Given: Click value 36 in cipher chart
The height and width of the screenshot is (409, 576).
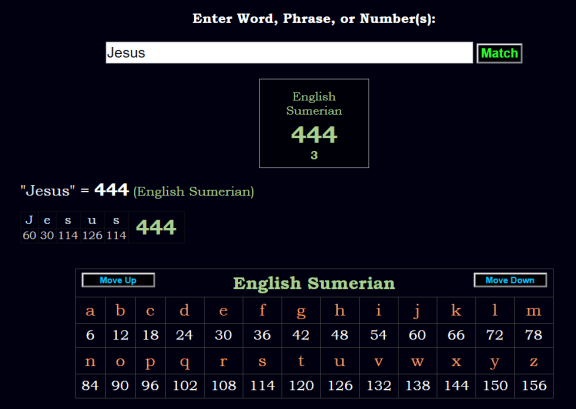Looking at the screenshot, I should pos(262,335).
